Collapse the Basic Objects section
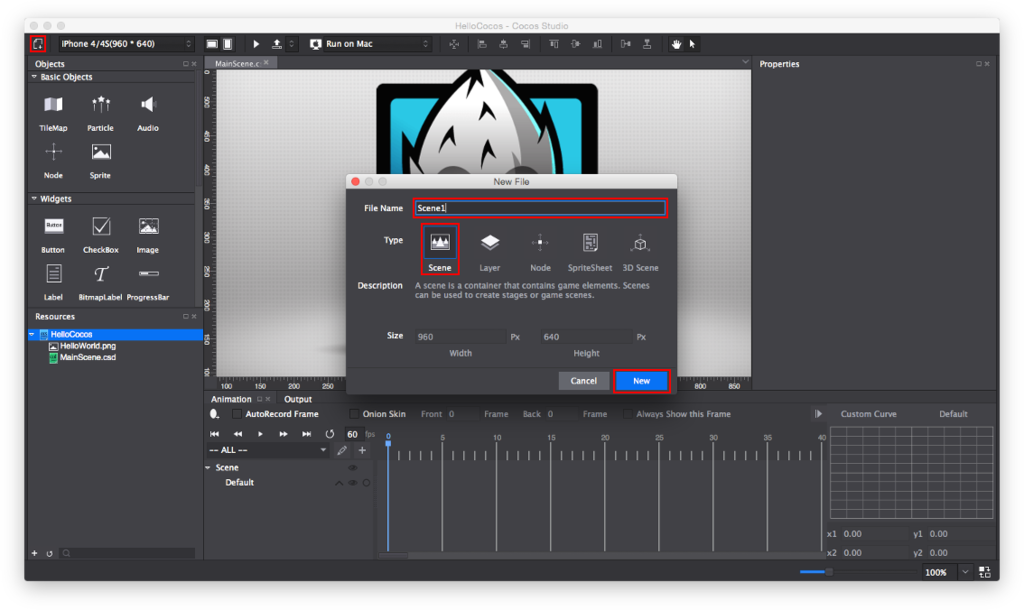 tap(34, 77)
